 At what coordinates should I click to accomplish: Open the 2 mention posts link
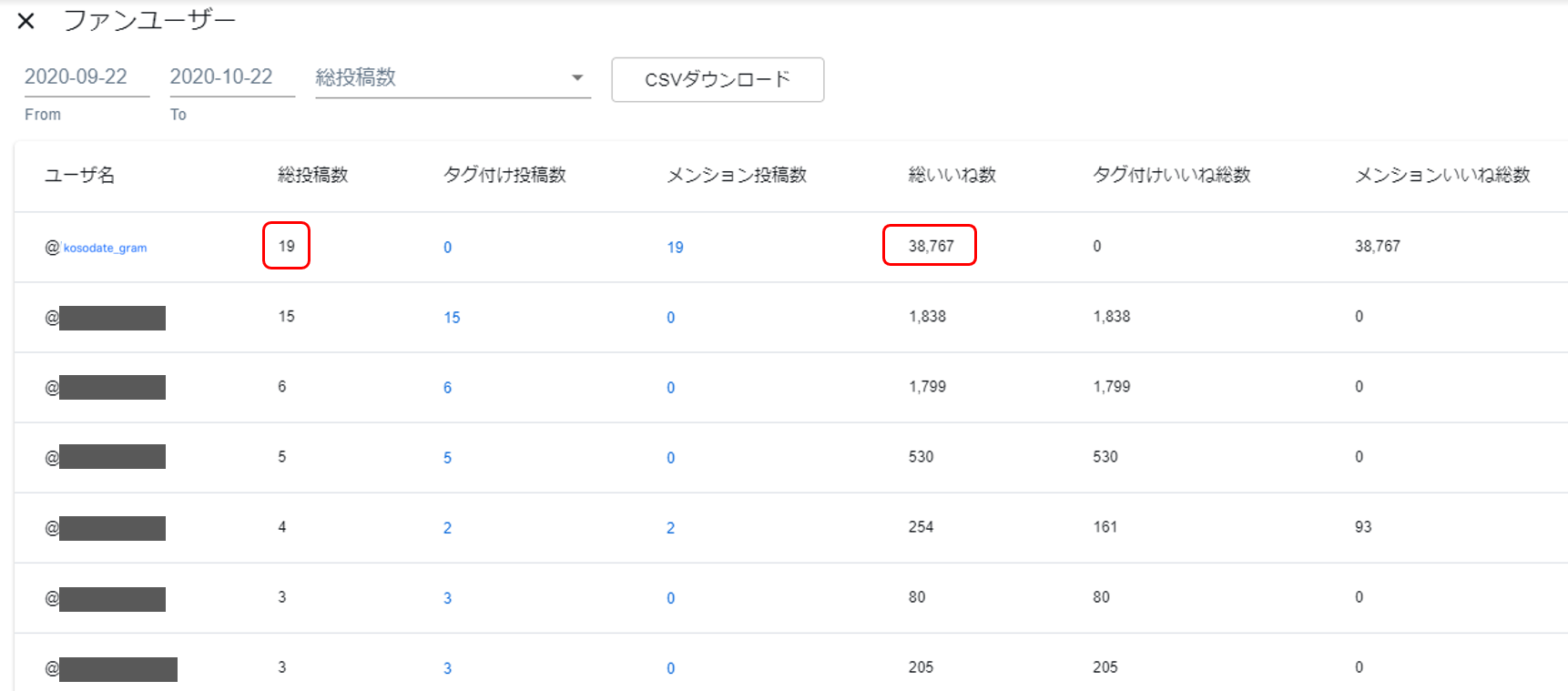point(670,528)
